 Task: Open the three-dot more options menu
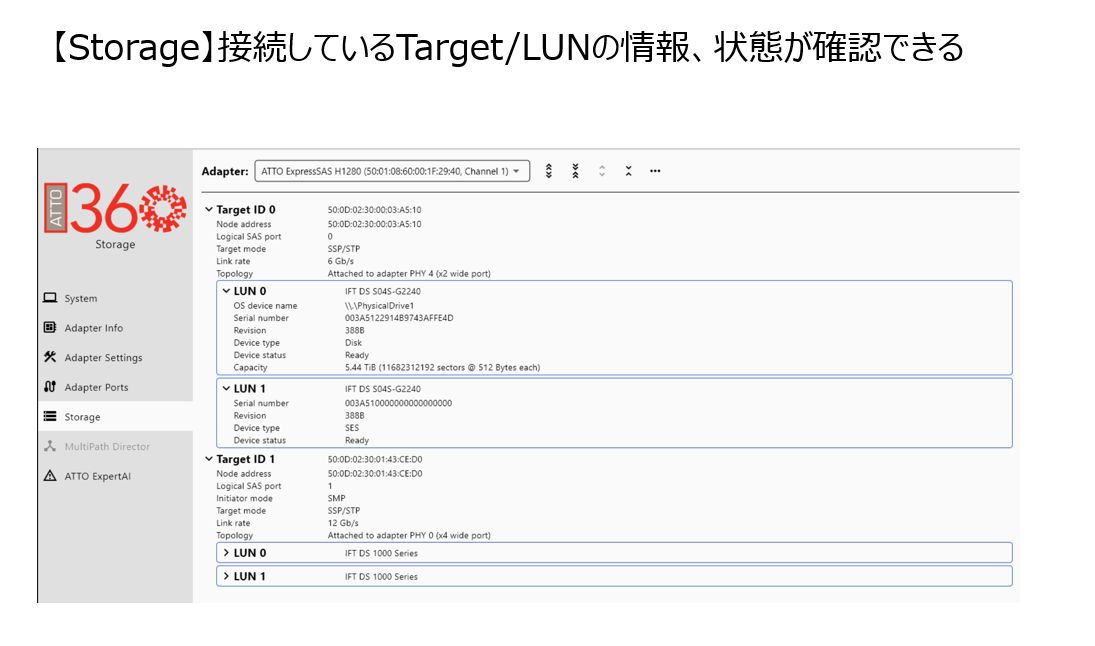point(655,171)
